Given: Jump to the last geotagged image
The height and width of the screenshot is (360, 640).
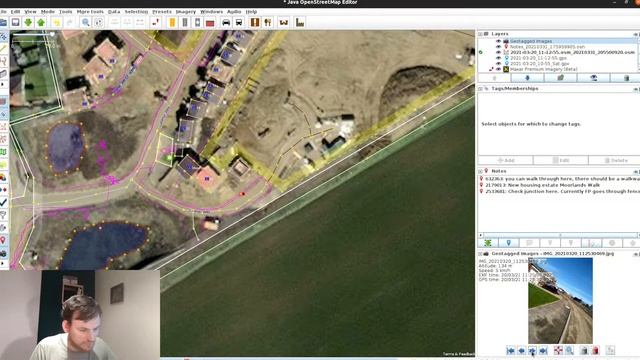Looking at the screenshot, I should (543, 350).
